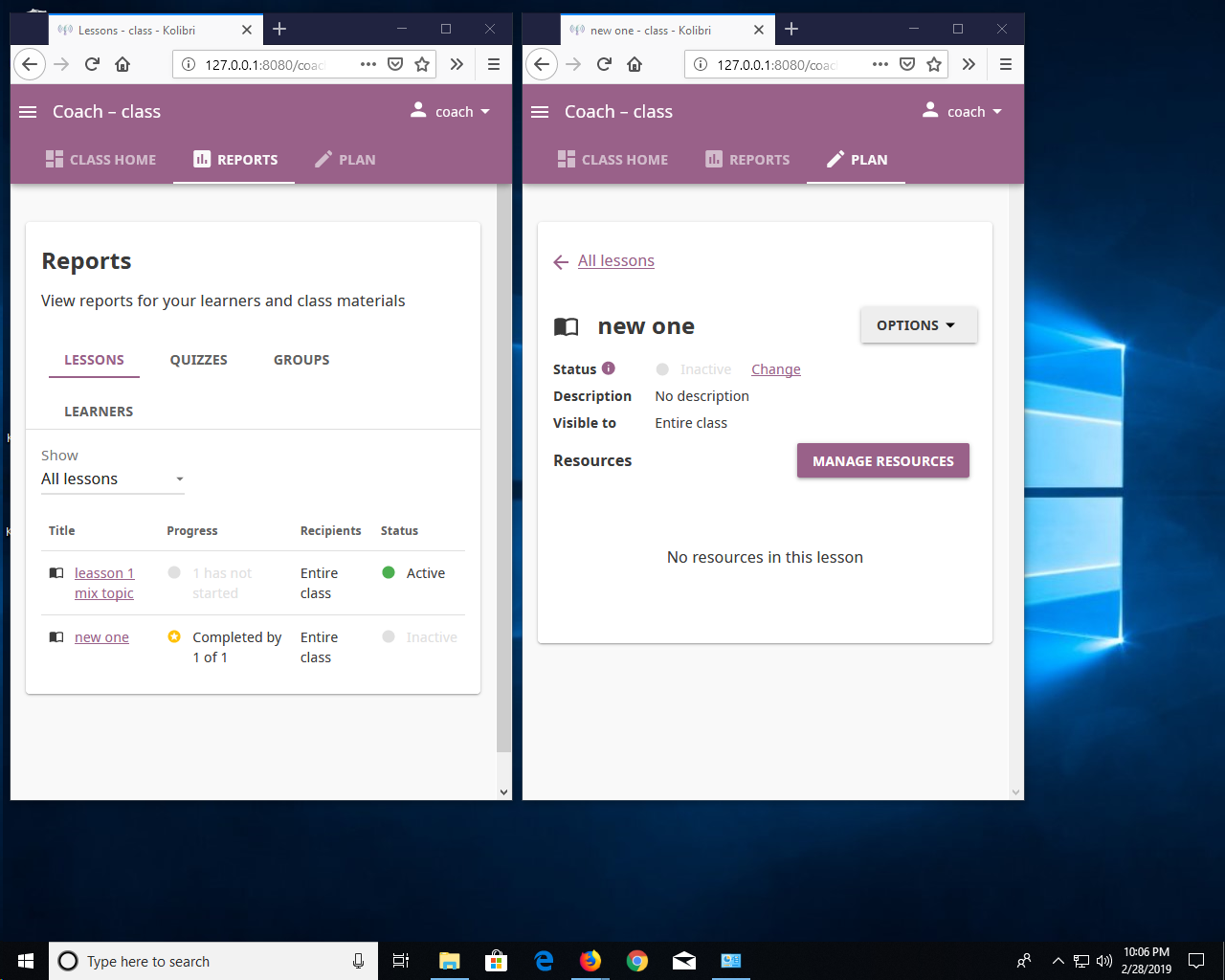Image resolution: width=1225 pixels, height=980 pixels.
Task: Save to Pocket in left browser
Action: point(395,64)
